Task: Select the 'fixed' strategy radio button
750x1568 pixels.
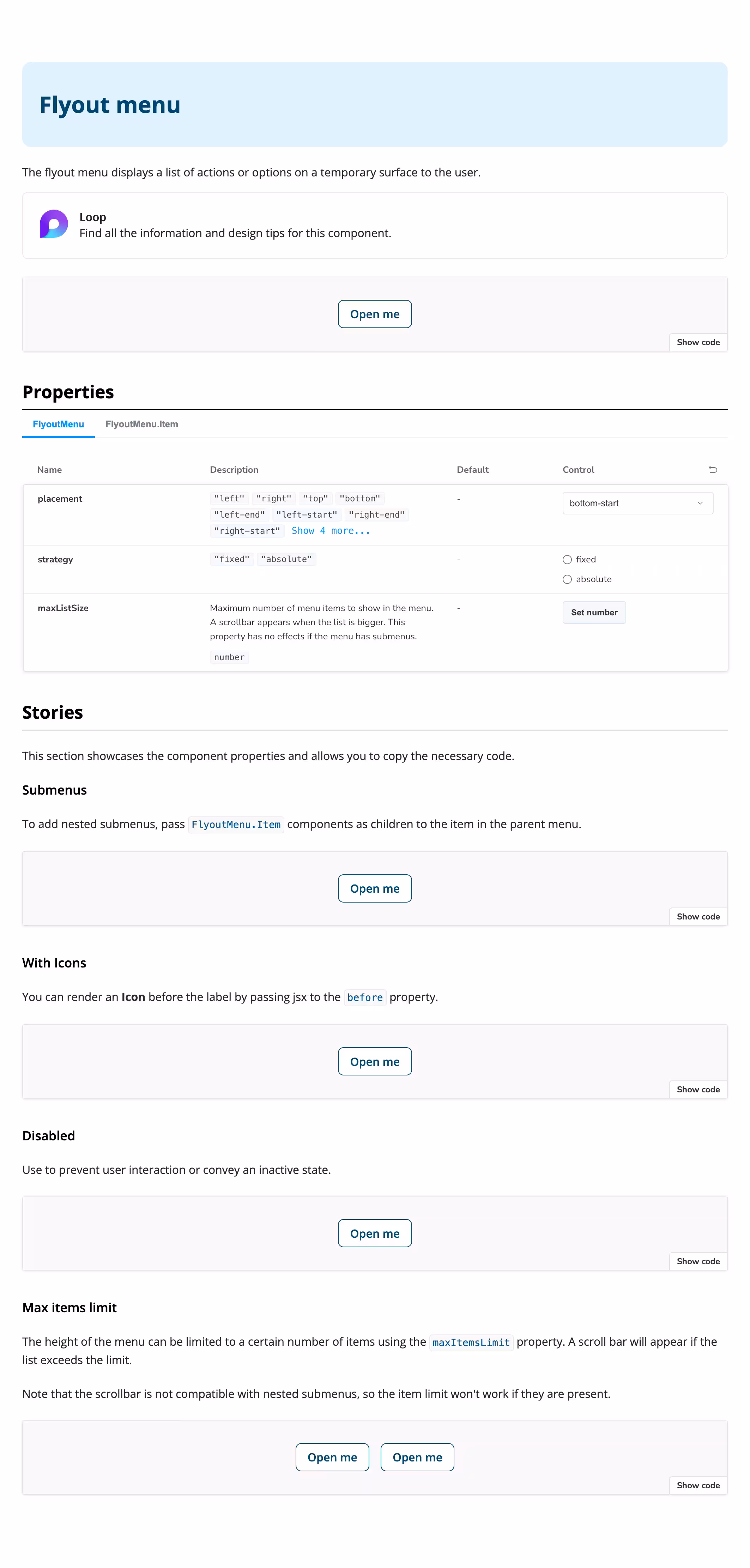Action: pyautogui.click(x=567, y=559)
